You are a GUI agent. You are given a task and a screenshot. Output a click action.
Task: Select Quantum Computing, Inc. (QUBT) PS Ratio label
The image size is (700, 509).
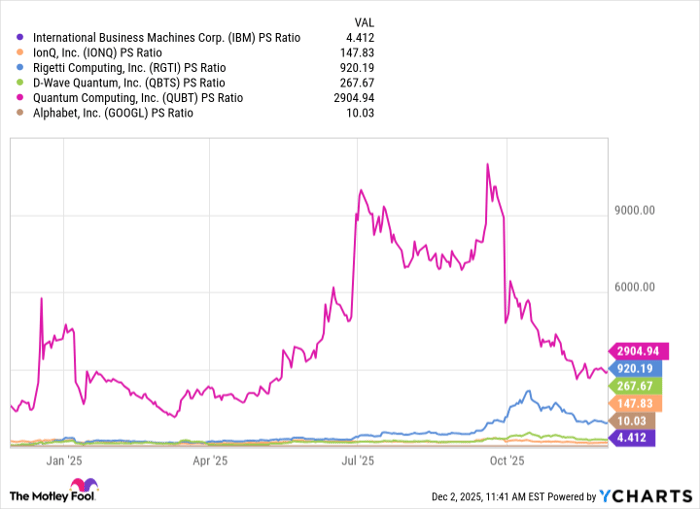click(138, 98)
